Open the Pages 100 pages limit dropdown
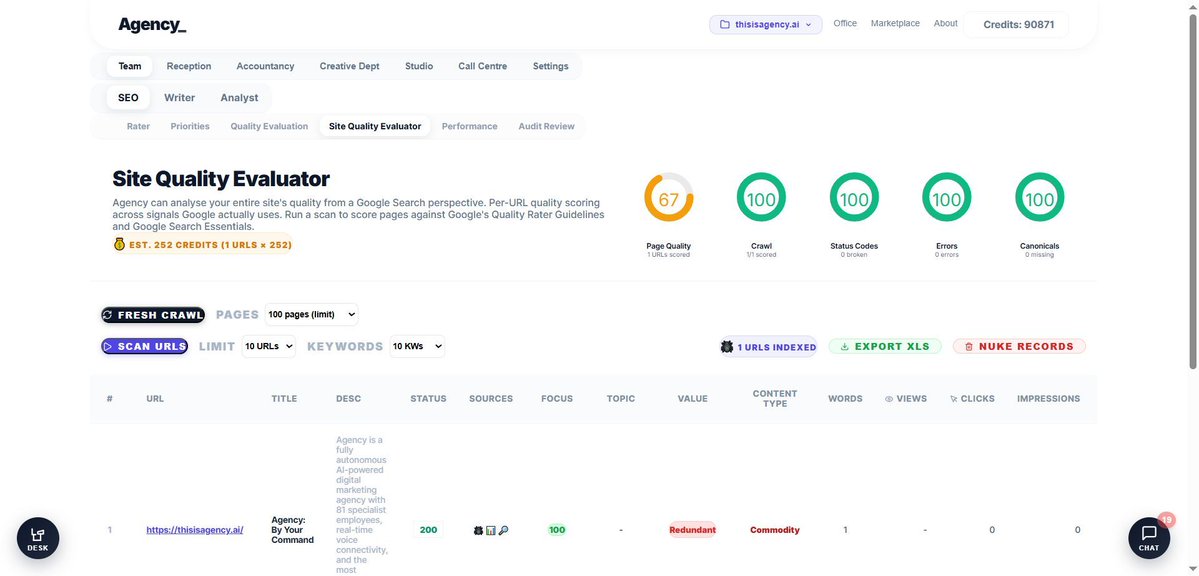The image size is (1199, 576). [x=311, y=314]
